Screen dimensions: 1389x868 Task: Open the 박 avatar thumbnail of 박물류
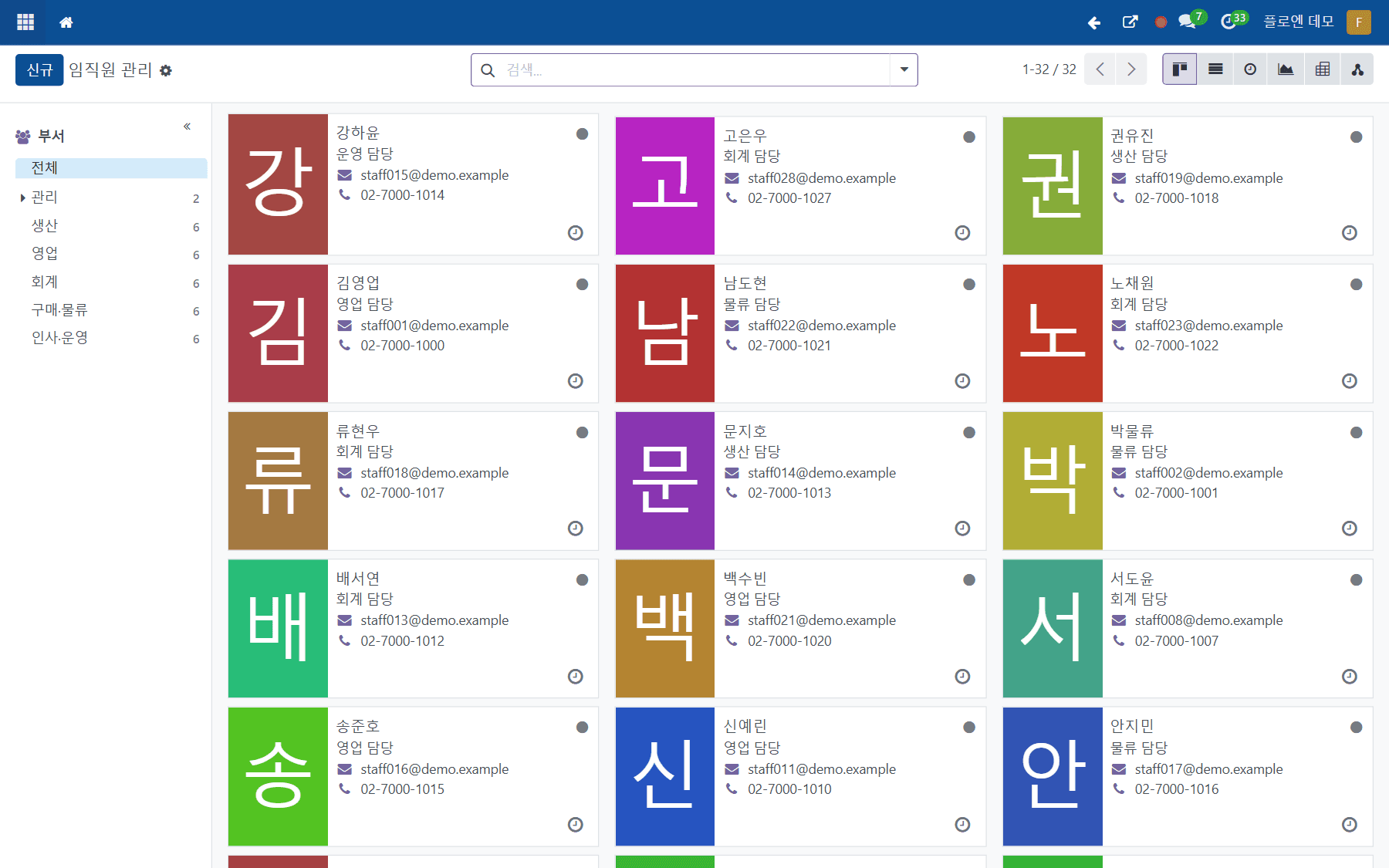pos(1053,481)
